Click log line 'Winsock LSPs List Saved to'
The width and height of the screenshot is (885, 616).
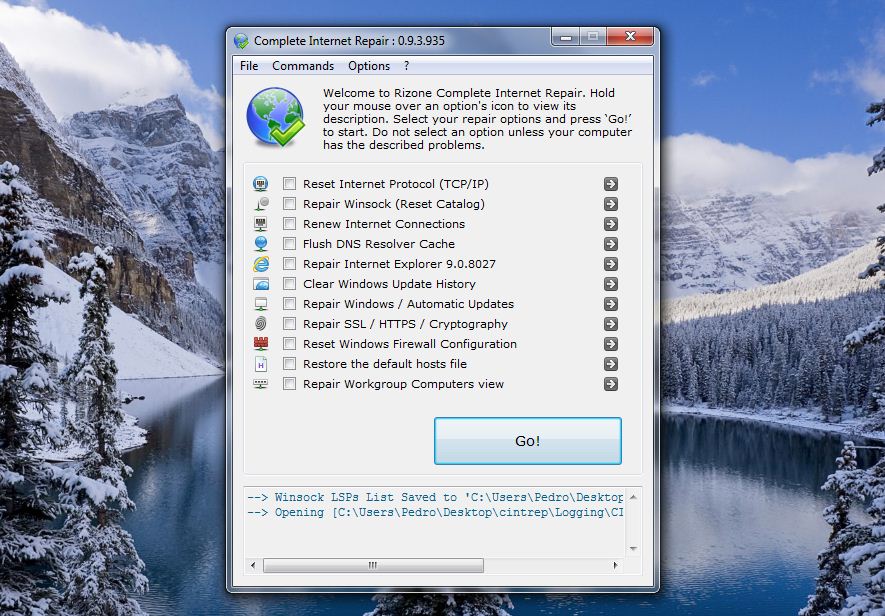pyautogui.click(x=435, y=497)
